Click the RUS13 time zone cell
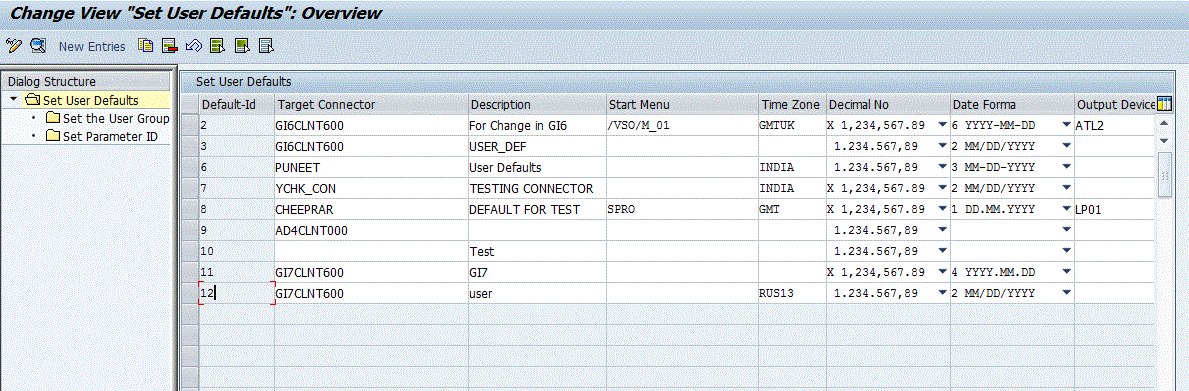The height and width of the screenshot is (391, 1189). [792, 292]
